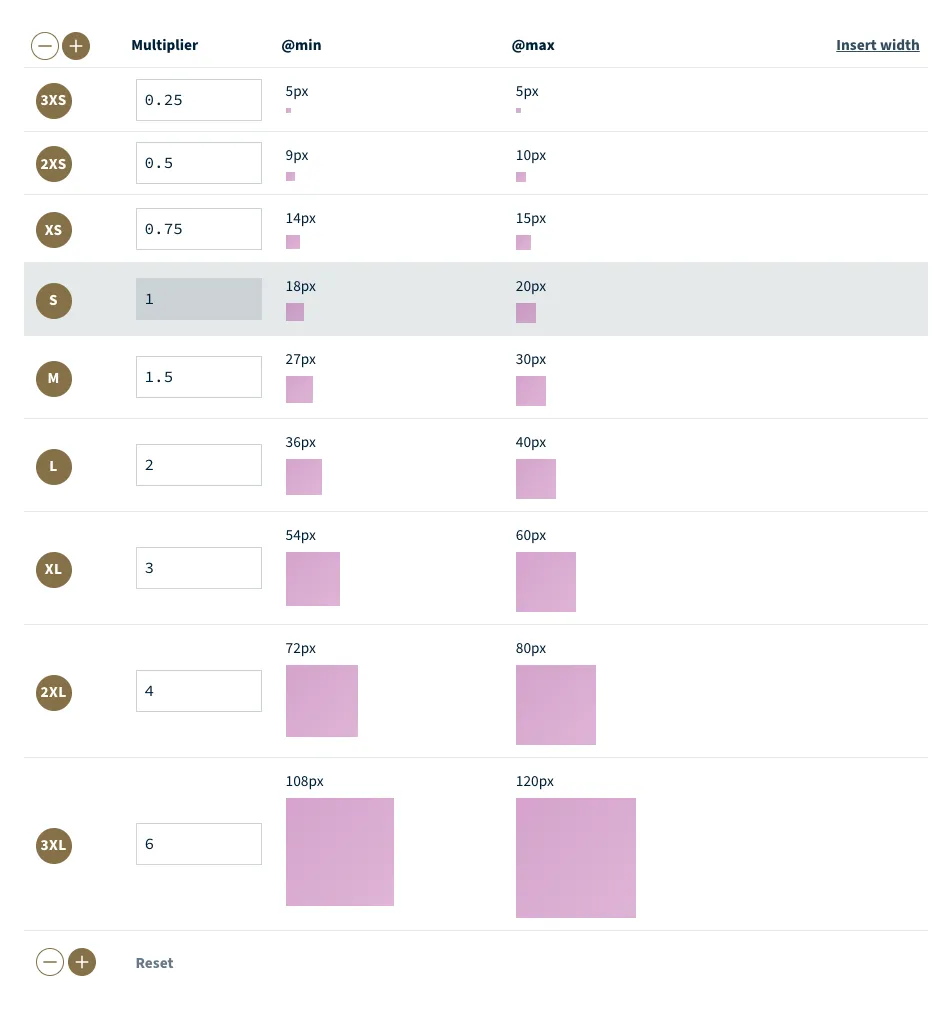The height and width of the screenshot is (1015, 952).
Task: Select the 2XS size badge
Action: click(x=54, y=164)
